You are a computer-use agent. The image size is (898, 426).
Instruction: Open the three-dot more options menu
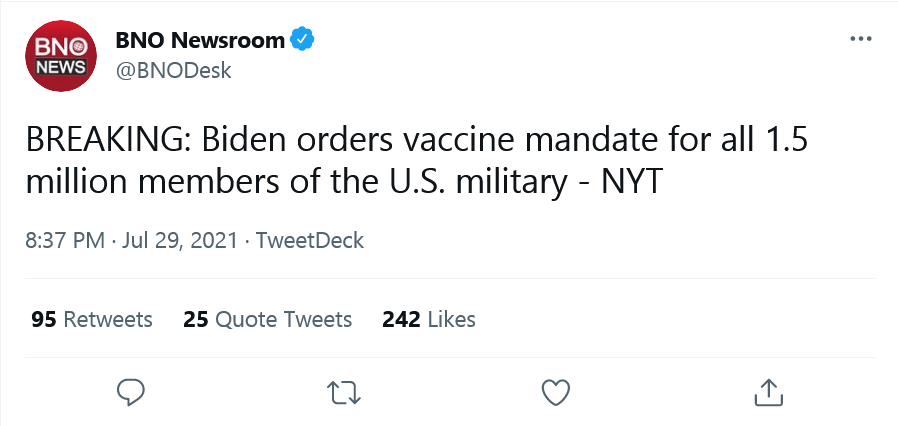pyautogui.click(x=861, y=39)
